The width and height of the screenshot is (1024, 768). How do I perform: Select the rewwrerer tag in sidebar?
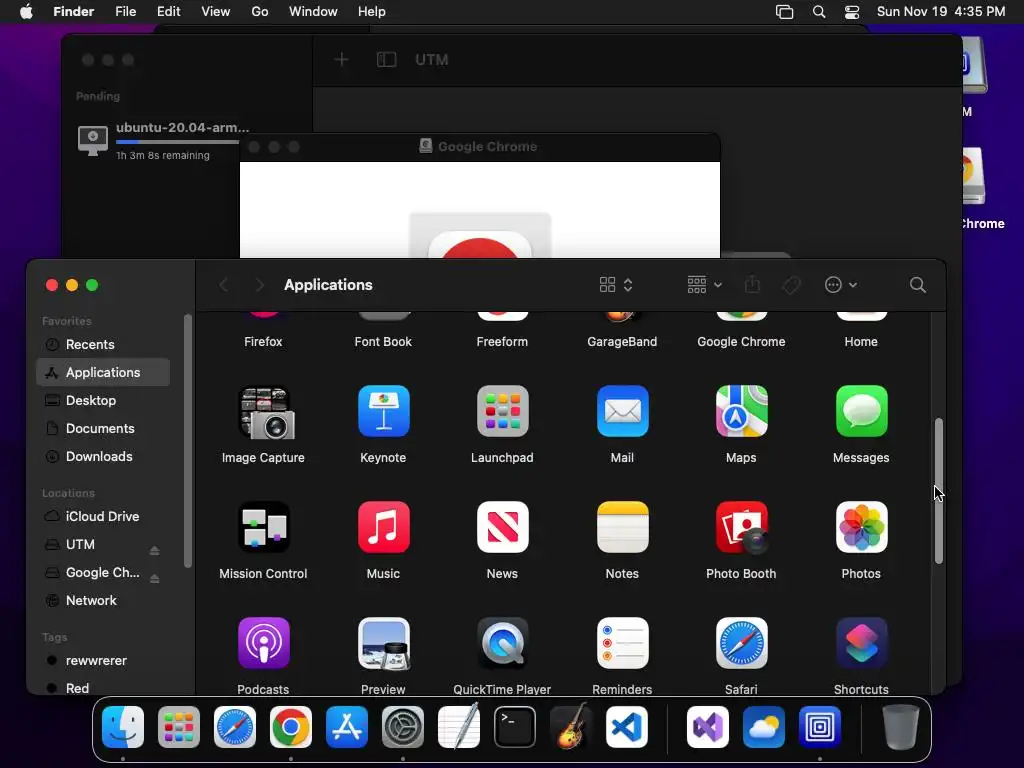103,660
